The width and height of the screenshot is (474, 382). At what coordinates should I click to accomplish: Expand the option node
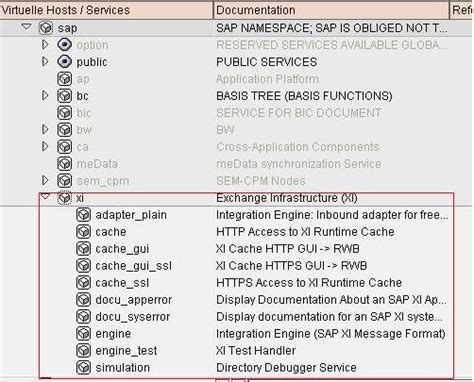point(45,44)
